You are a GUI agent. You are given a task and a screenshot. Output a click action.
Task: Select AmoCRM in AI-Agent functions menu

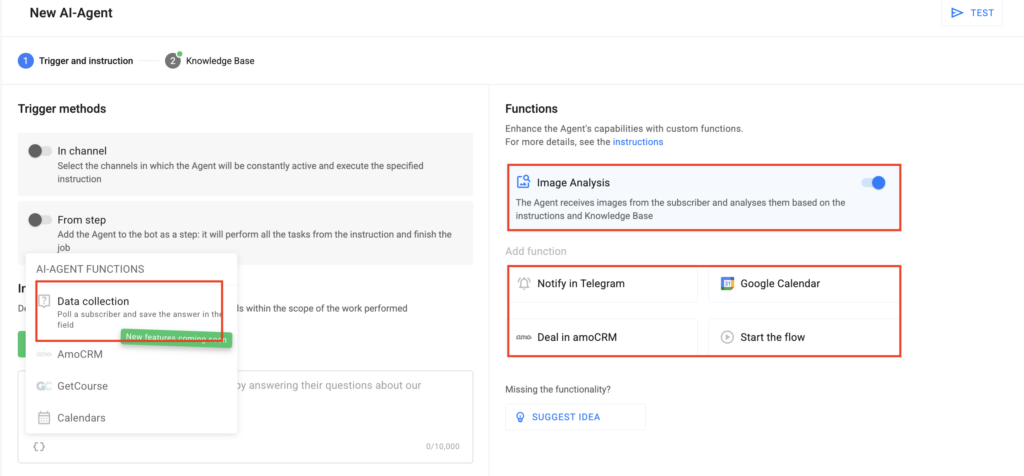click(80, 354)
